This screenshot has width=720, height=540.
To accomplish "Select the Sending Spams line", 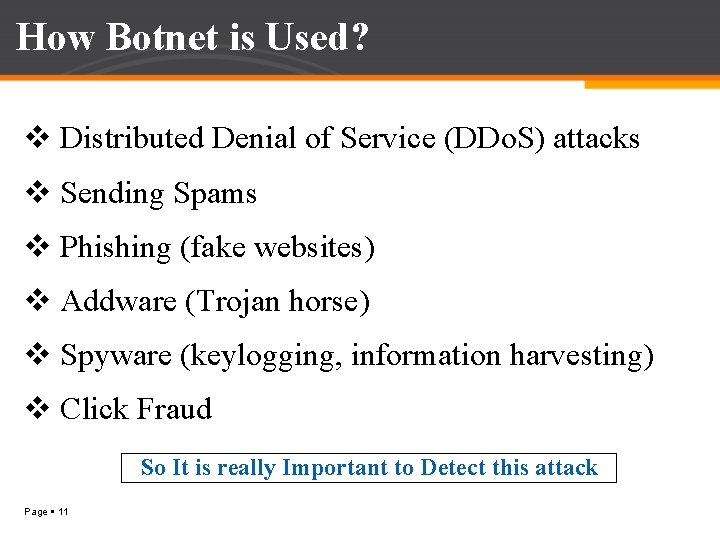I will (x=158, y=193).
